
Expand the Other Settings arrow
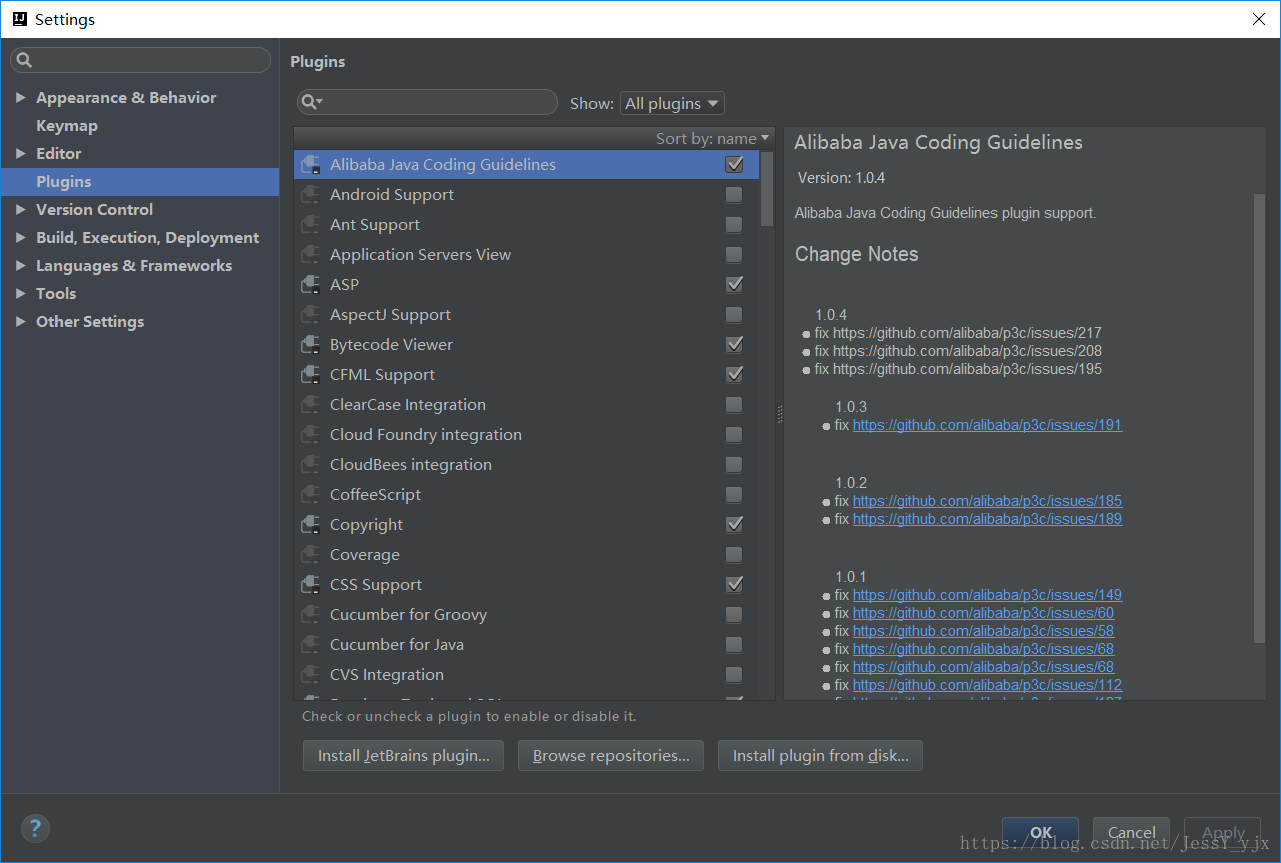point(21,321)
